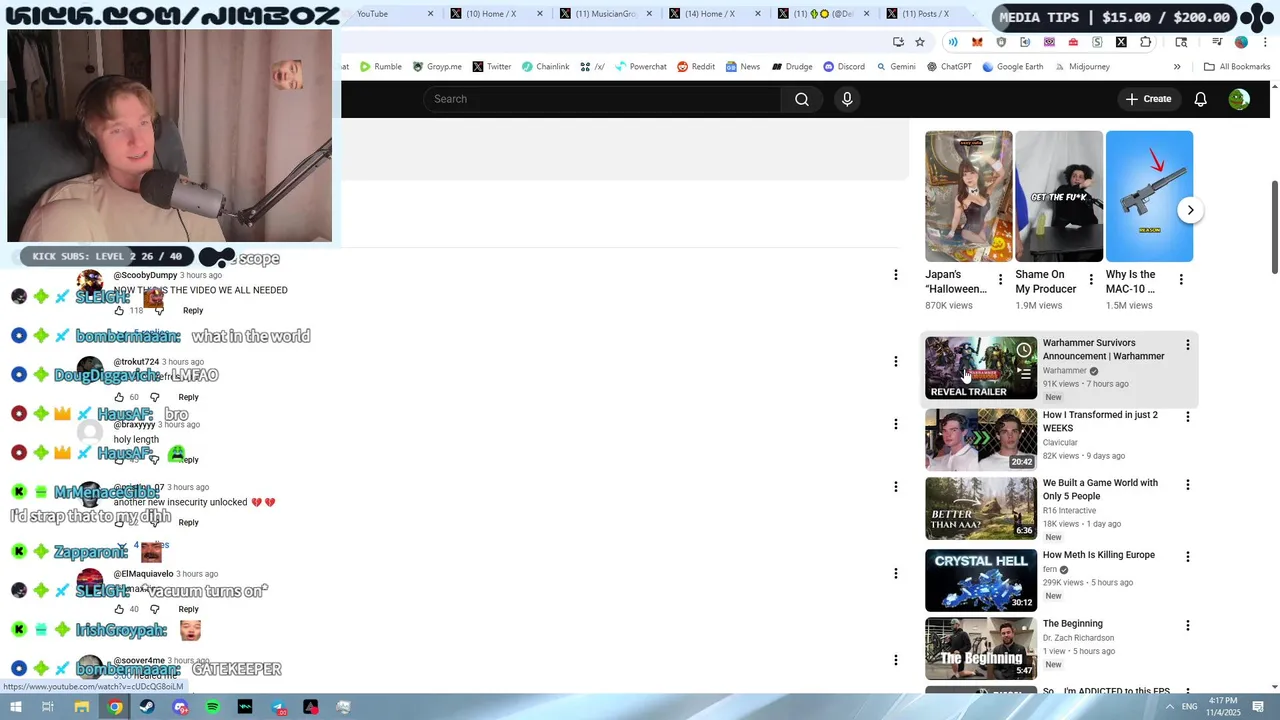Bookmark this page with the star icon
Viewport: 1280px width, 720px height.
920,42
